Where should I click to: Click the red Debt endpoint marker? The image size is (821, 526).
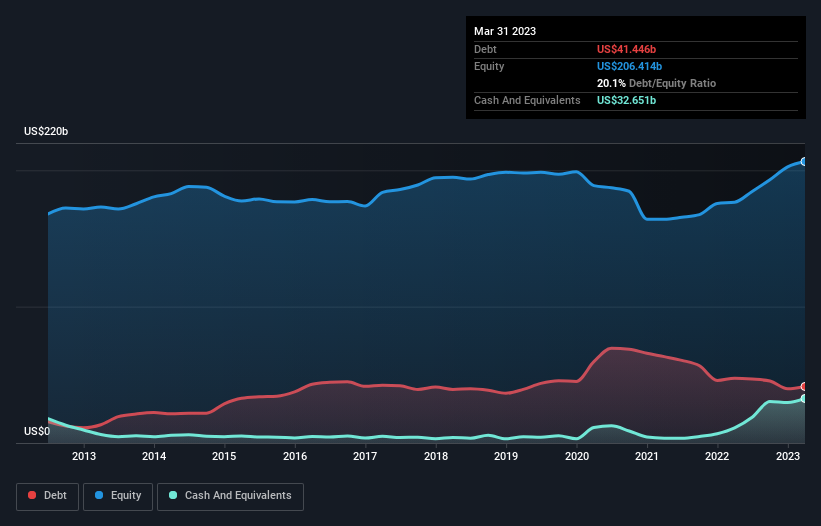(804, 386)
